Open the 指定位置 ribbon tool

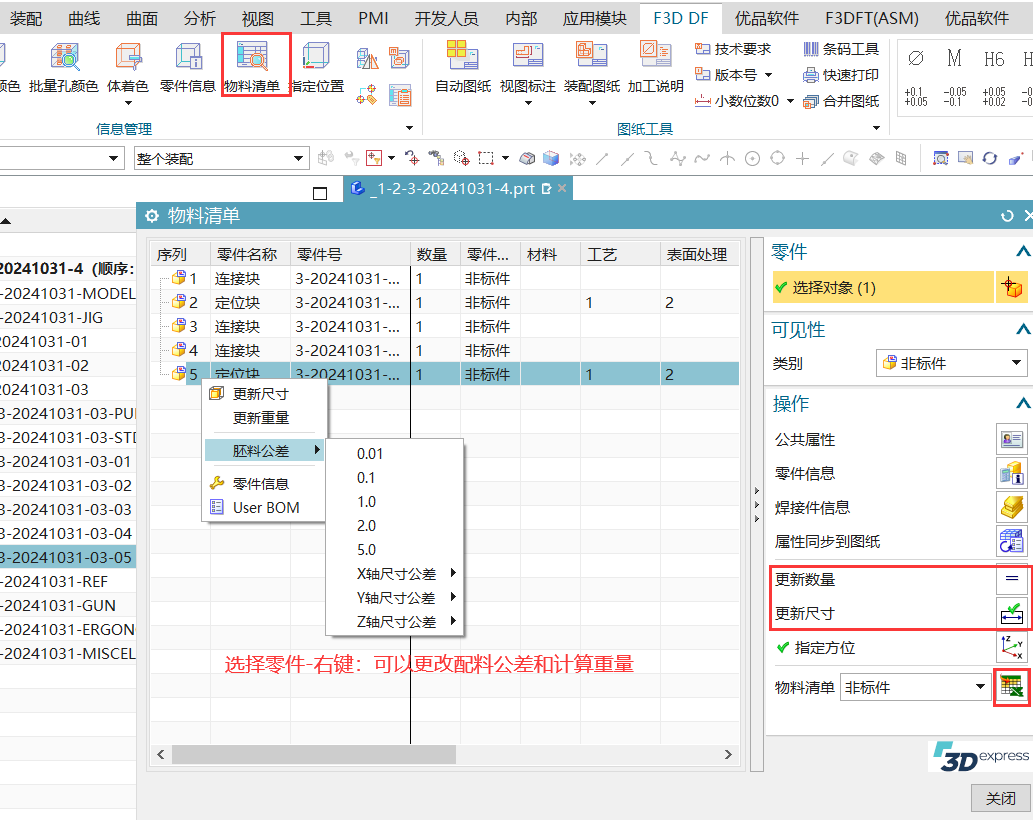click(x=317, y=66)
